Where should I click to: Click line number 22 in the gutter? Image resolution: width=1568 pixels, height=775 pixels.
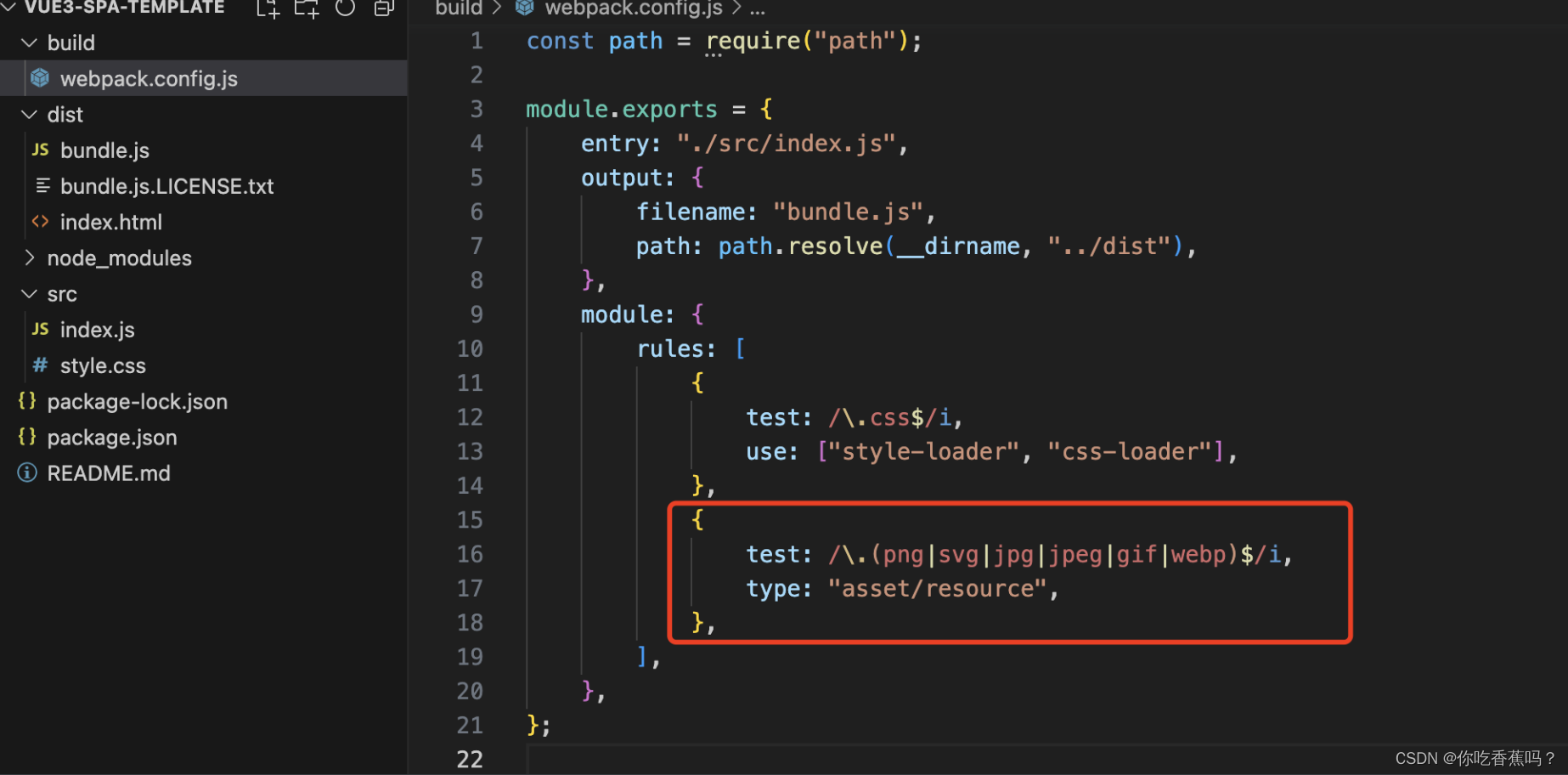(470, 759)
